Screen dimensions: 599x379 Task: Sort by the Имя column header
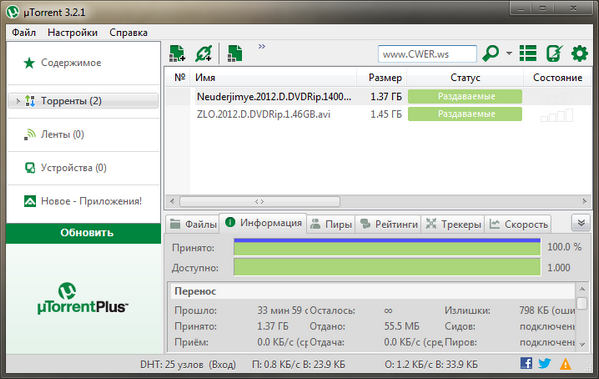click(x=274, y=78)
